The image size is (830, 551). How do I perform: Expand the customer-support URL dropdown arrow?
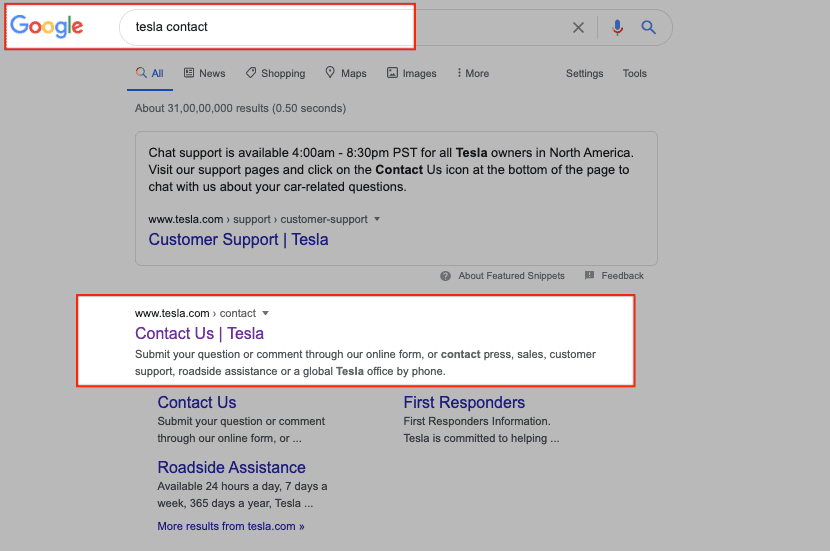point(377,219)
